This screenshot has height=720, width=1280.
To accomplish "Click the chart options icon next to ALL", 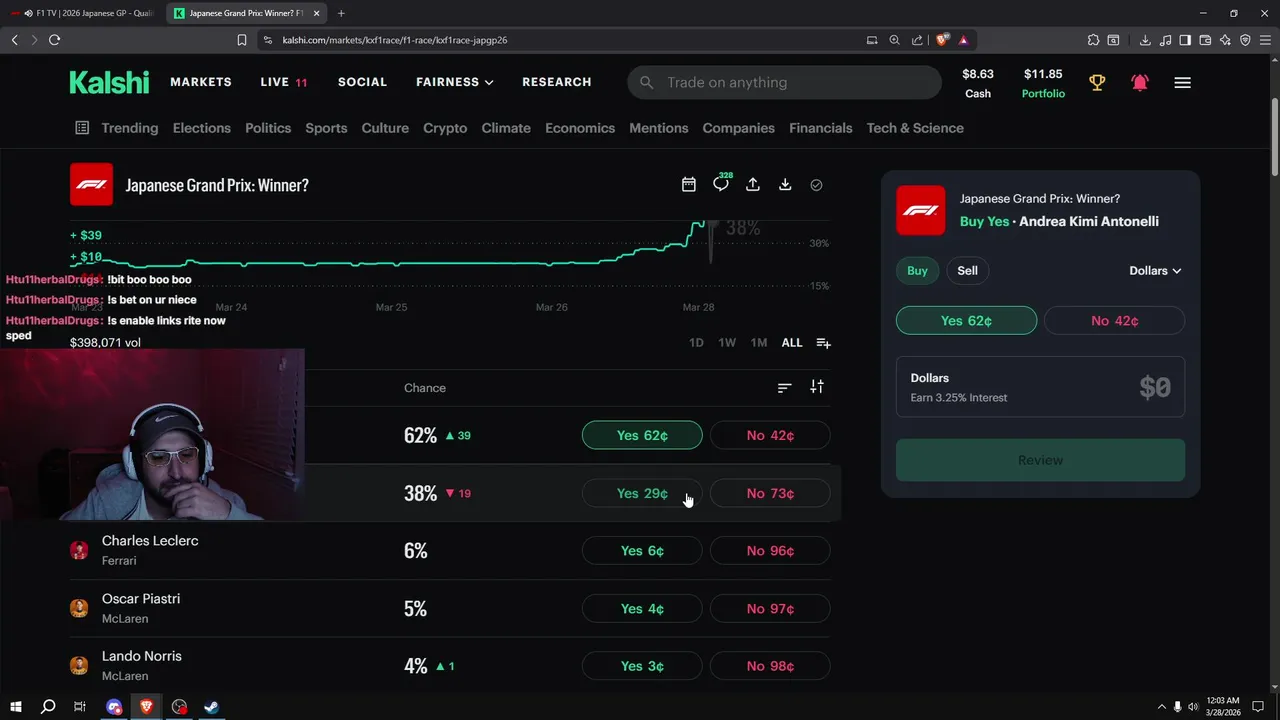I will click(823, 343).
